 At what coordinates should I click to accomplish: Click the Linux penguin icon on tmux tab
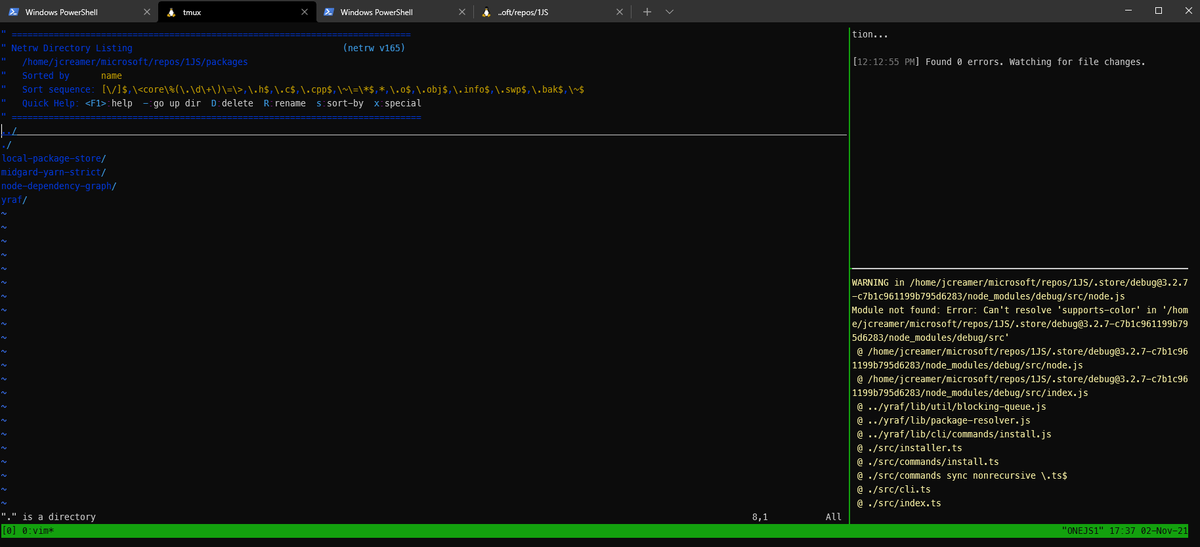click(x=172, y=12)
